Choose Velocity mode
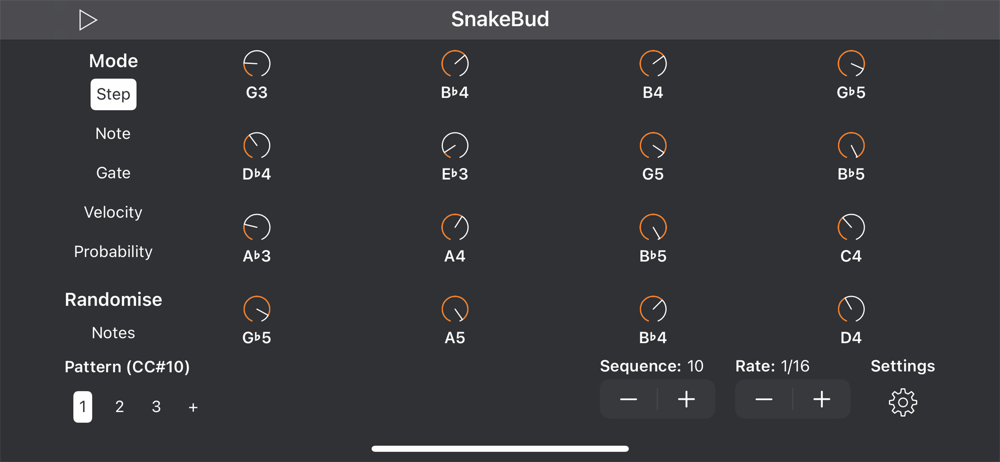 click(113, 212)
